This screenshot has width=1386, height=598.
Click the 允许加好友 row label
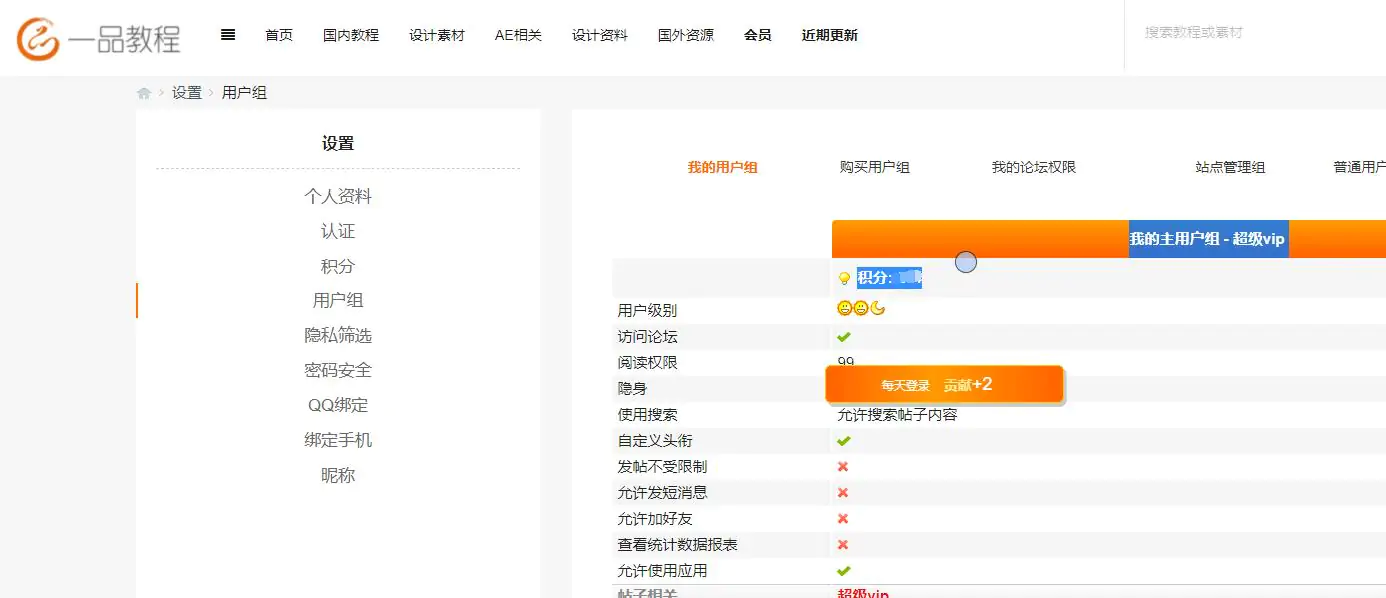pyautogui.click(x=655, y=519)
